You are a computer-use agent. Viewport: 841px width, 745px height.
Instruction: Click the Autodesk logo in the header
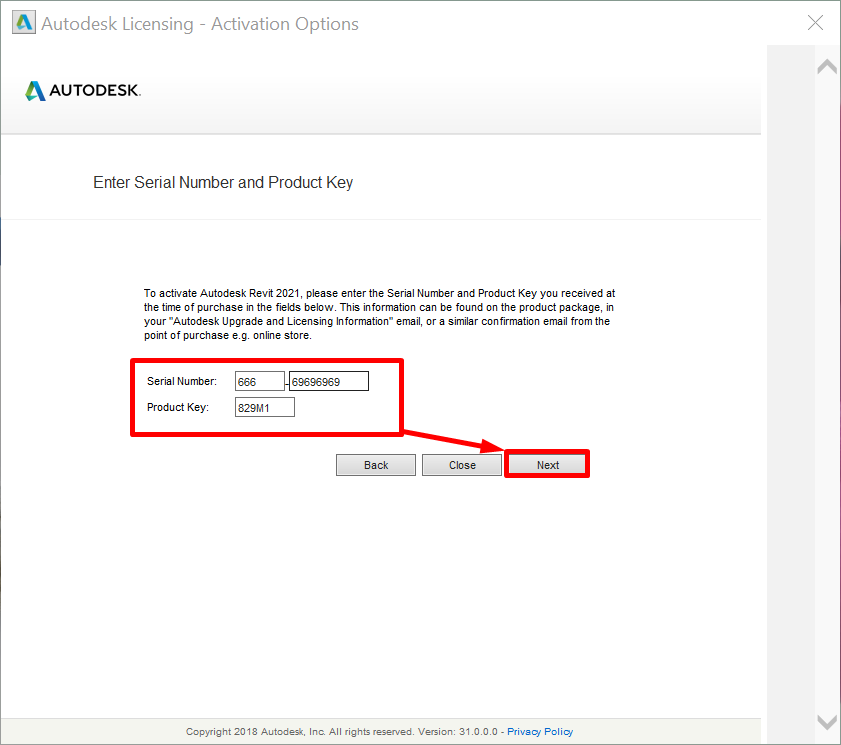[x=83, y=90]
